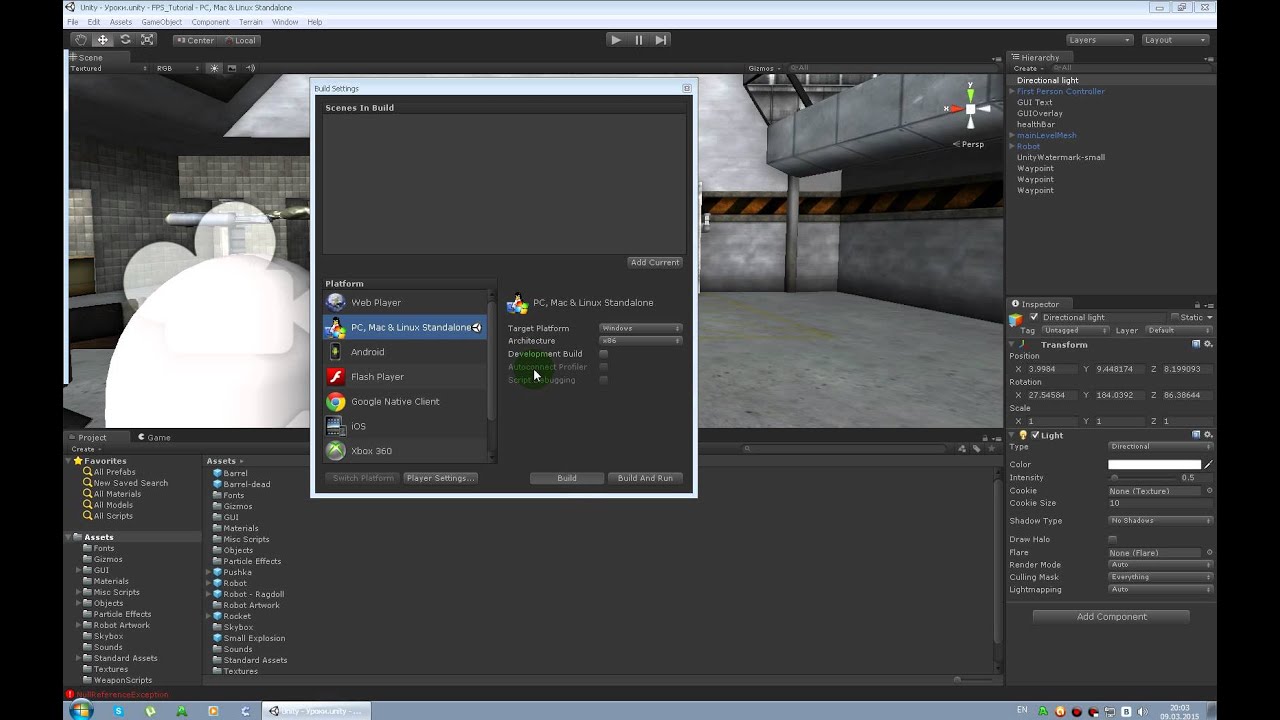Click the Color eyedropper picker icon

1208,465
